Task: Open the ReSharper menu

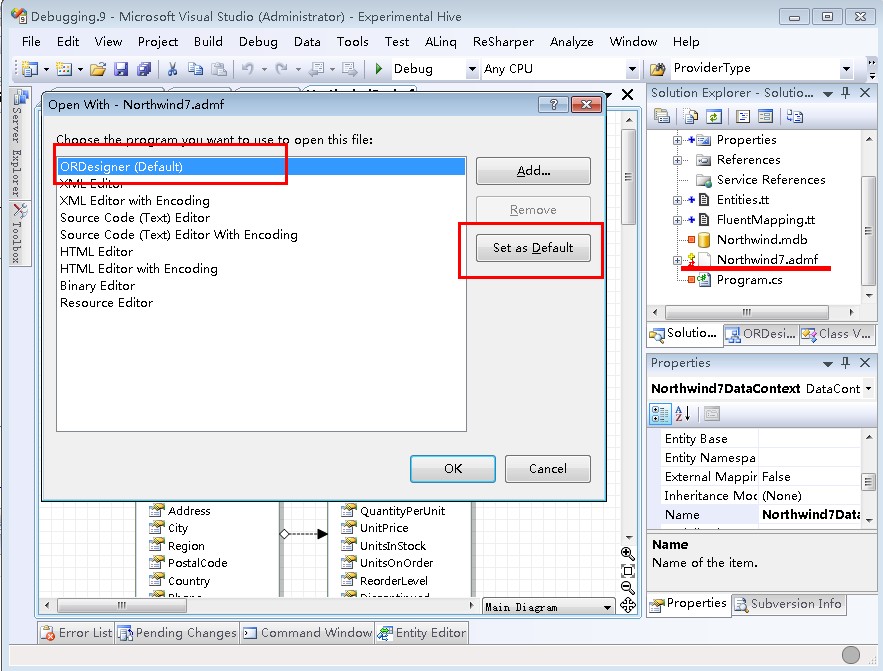Action: (503, 42)
